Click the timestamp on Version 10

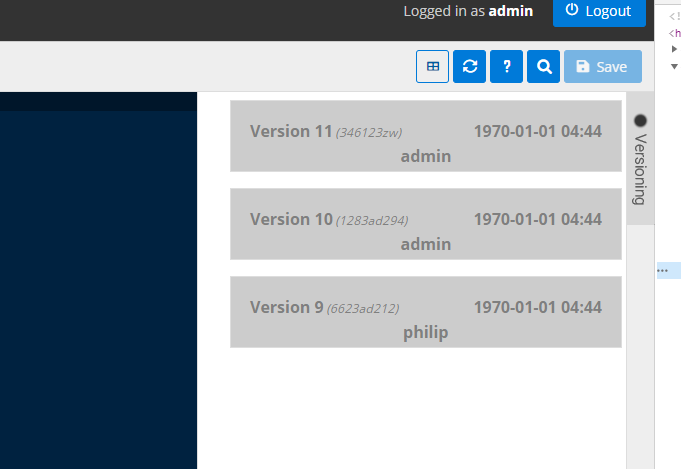point(537,219)
